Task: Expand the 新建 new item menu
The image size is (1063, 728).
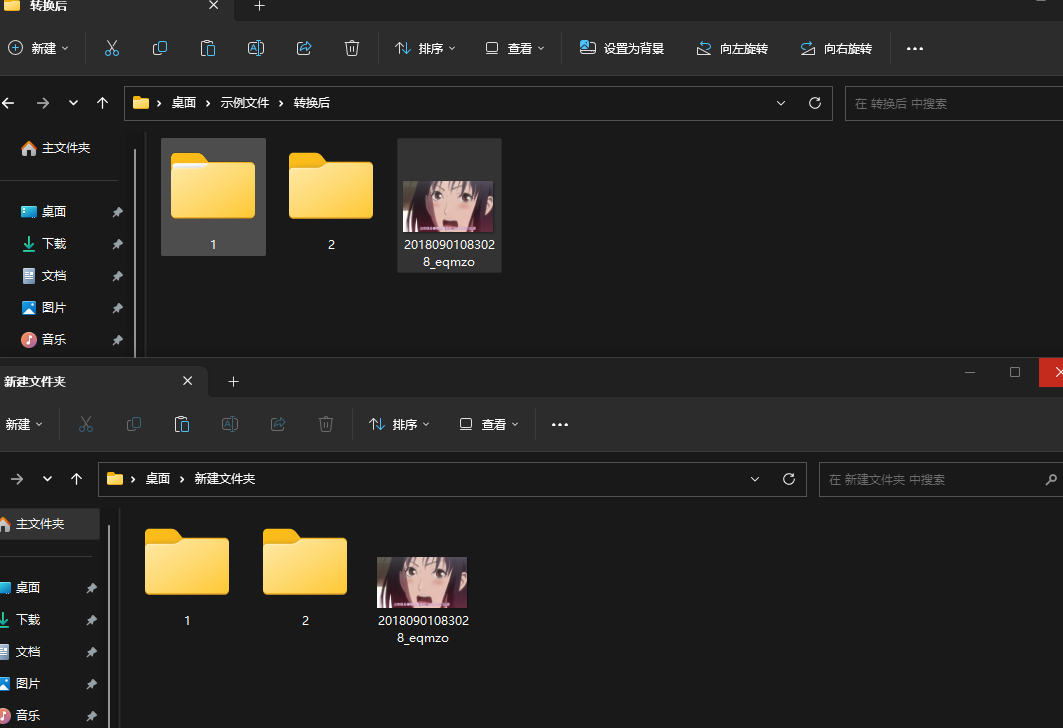Action: click(x=38, y=47)
